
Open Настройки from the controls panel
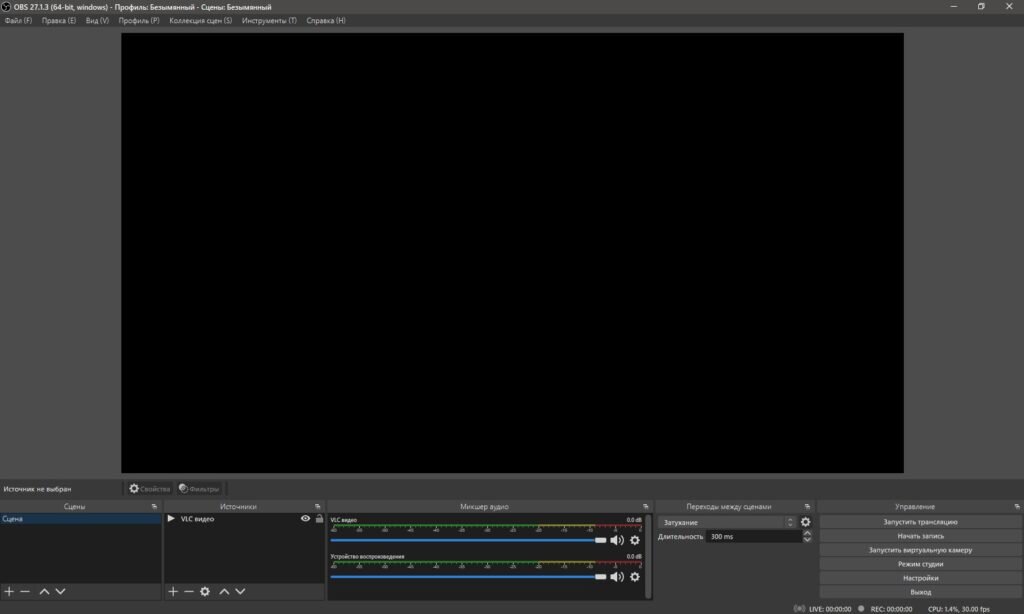[x=920, y=578]
